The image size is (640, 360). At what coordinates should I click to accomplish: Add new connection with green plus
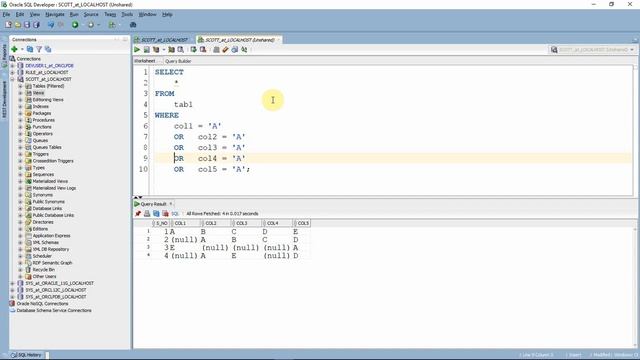tap(14, 49)
